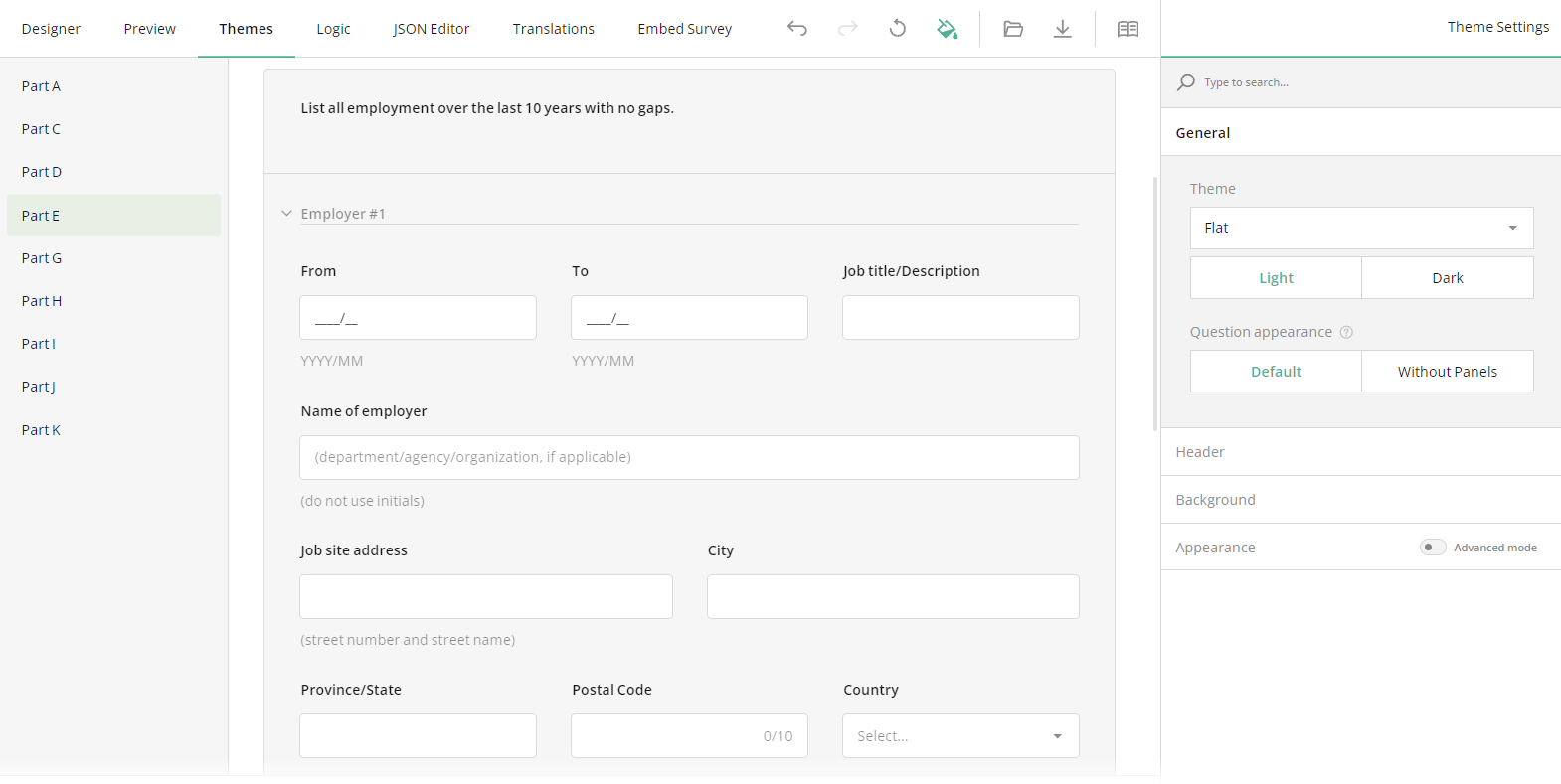
Task: Open the folder import icon
Action: coord(1013,29)
